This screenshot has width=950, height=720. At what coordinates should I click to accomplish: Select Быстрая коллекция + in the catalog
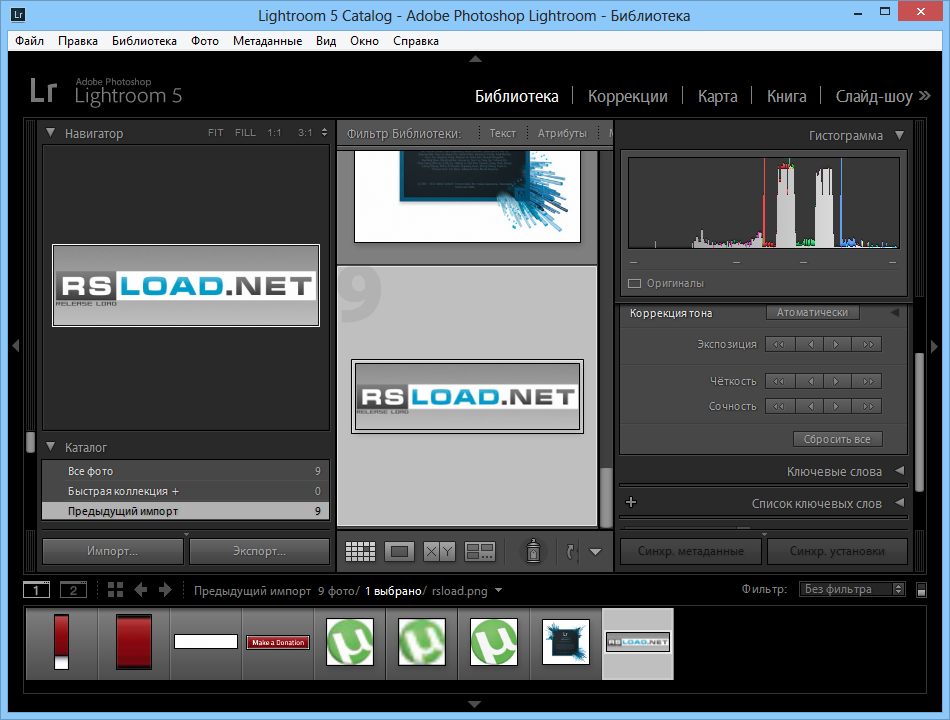coord(185,491)
